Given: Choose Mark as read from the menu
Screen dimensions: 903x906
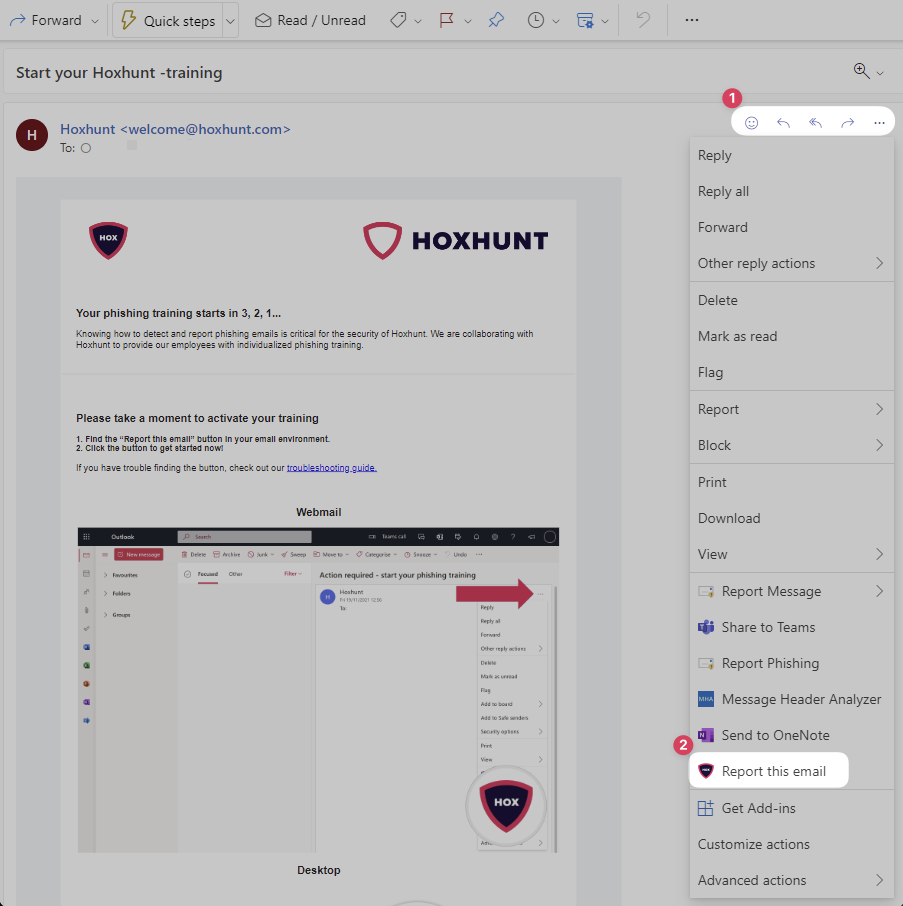Looking at the screenshot, I should (x=791, y=336).
